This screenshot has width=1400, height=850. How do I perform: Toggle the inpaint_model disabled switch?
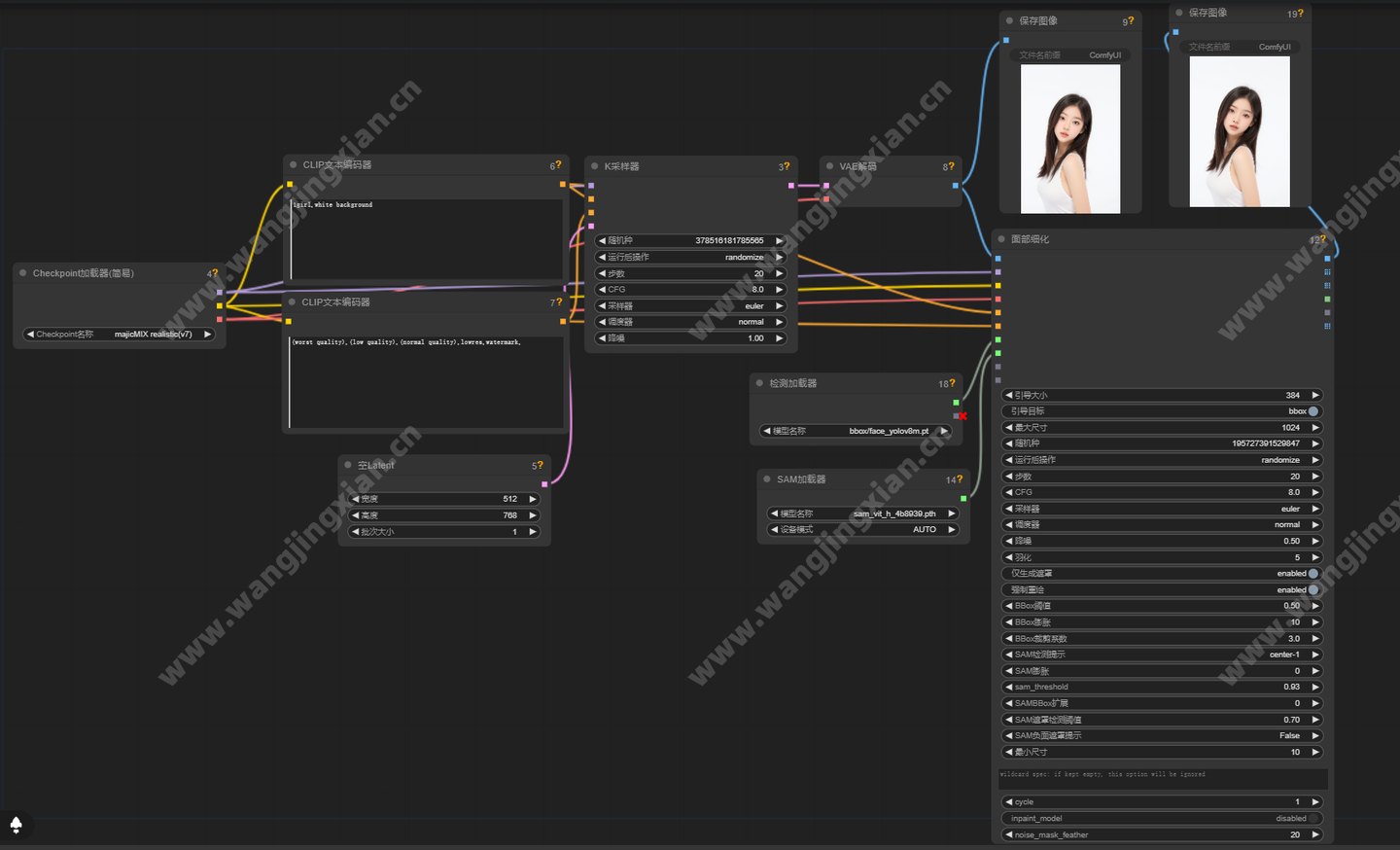tap(1312, 819)
